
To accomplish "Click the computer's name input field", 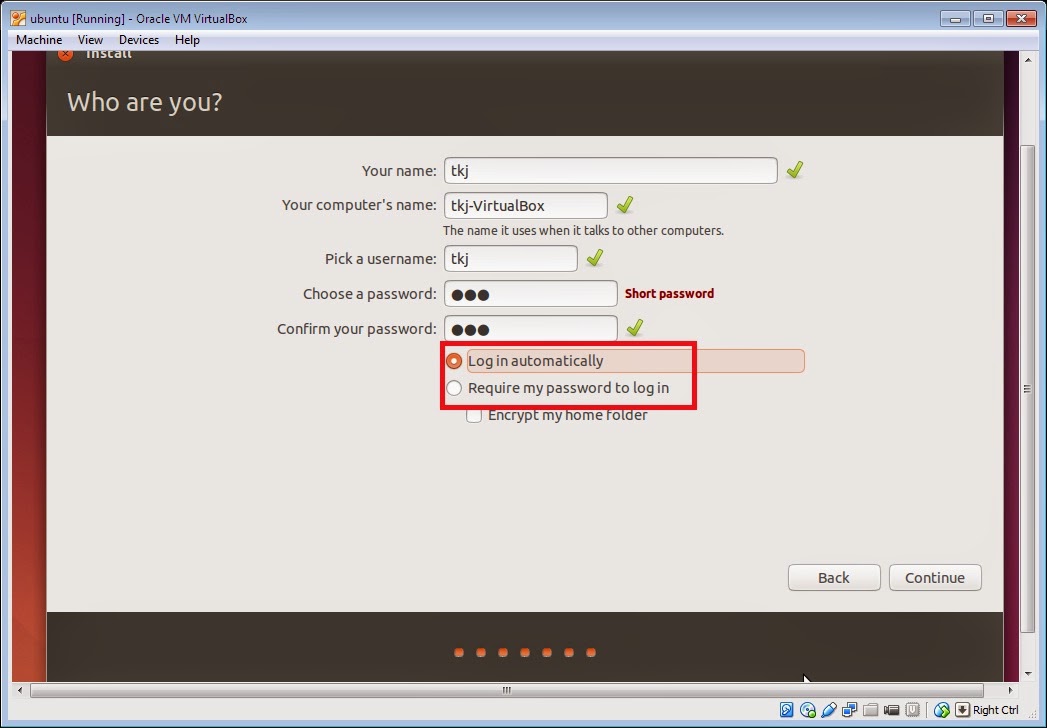I will [x=526, y=205].
